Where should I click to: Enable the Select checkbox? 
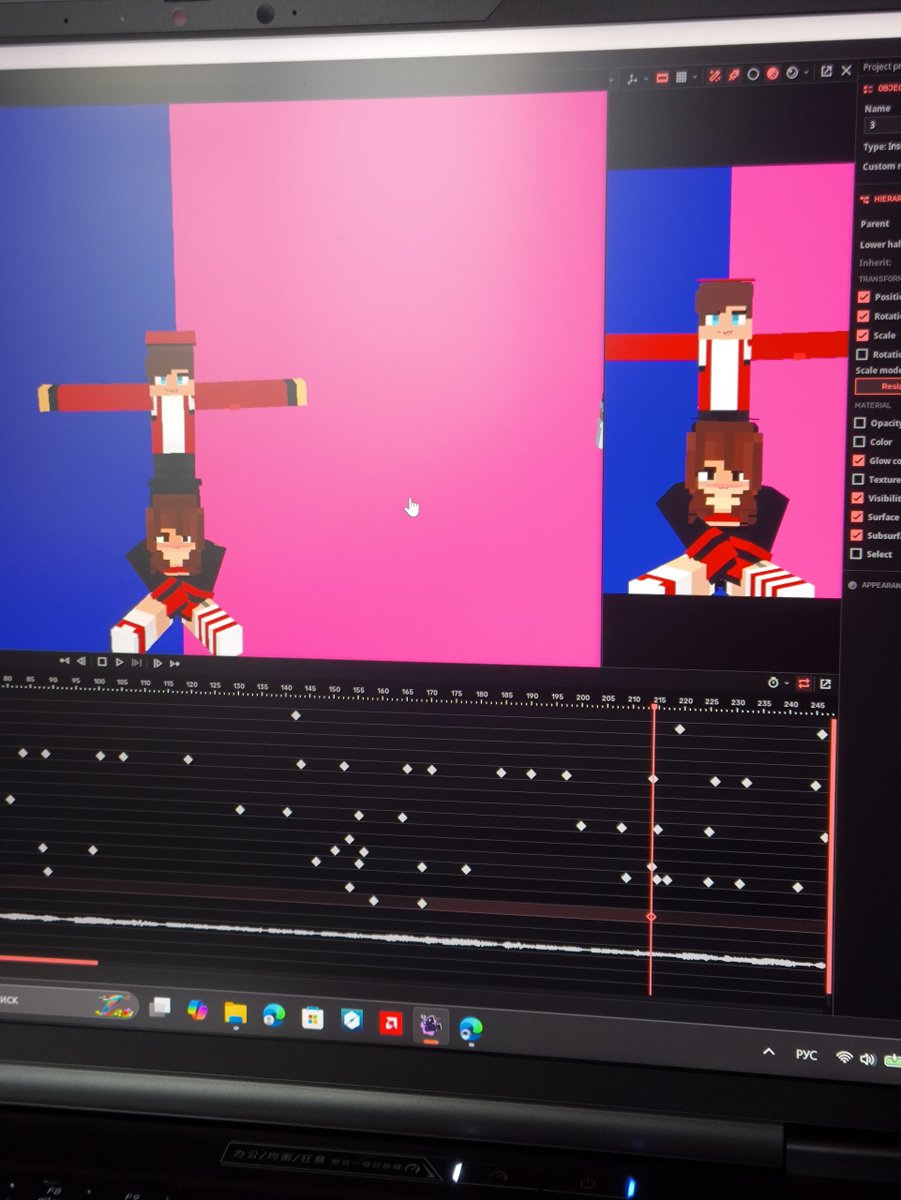856,554
